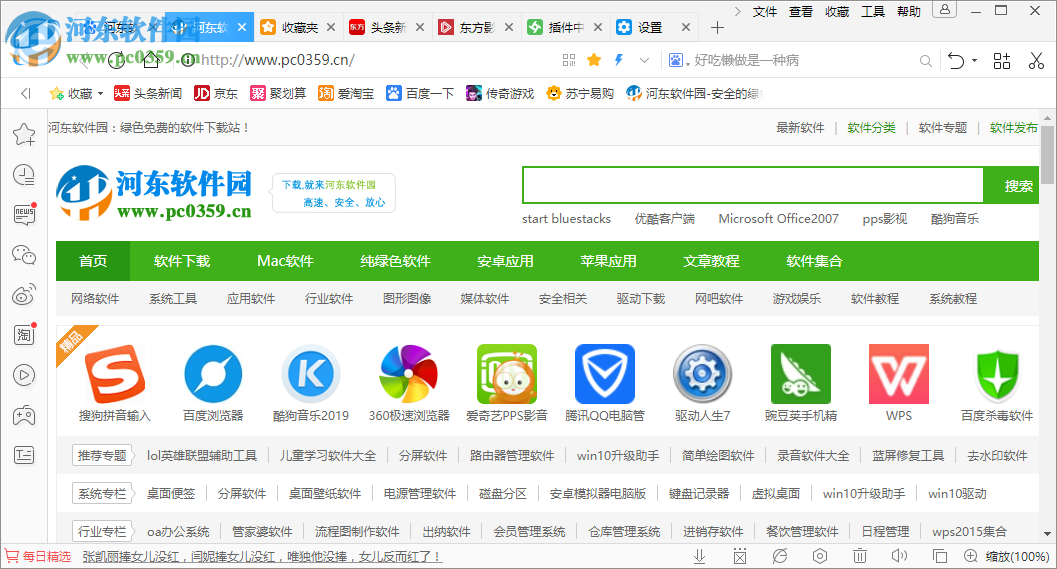Image resolution: width=1057 pixels, height=569 pixels.
Task: Open the Taobao icon in sidebar
Action: click(24, 334)
